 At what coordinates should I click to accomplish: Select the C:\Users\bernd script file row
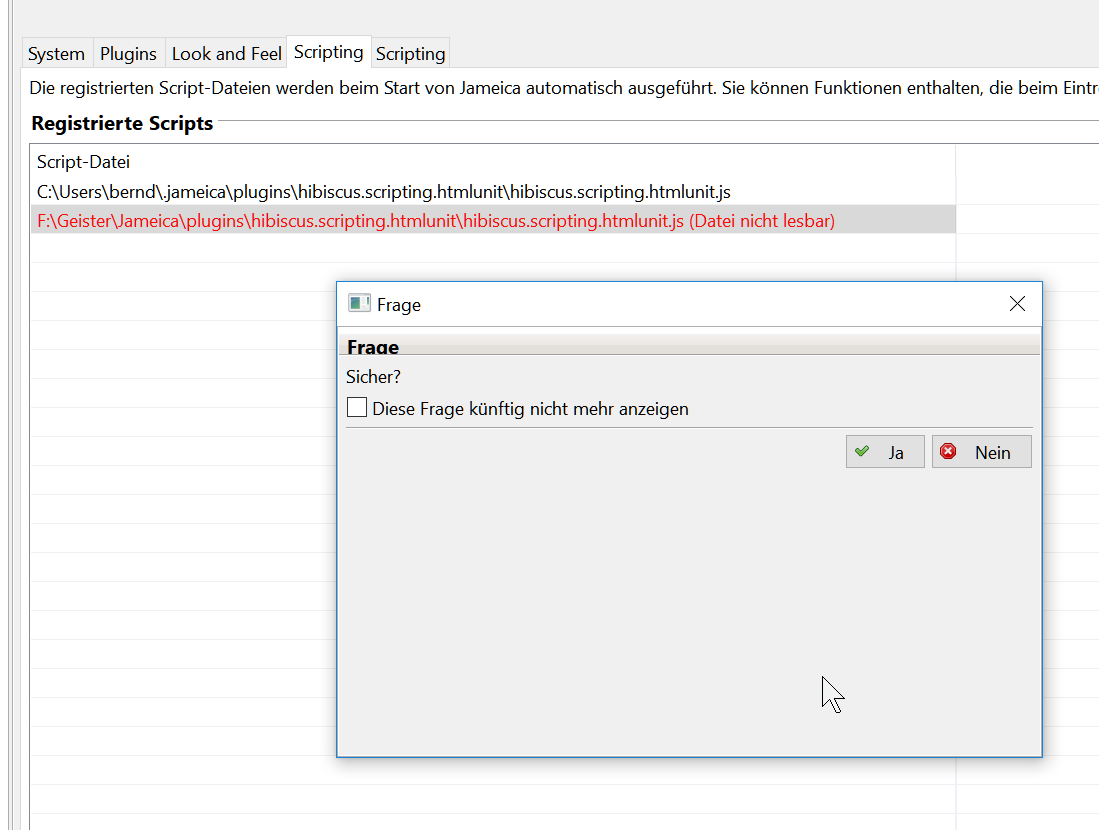pos(384,191)
